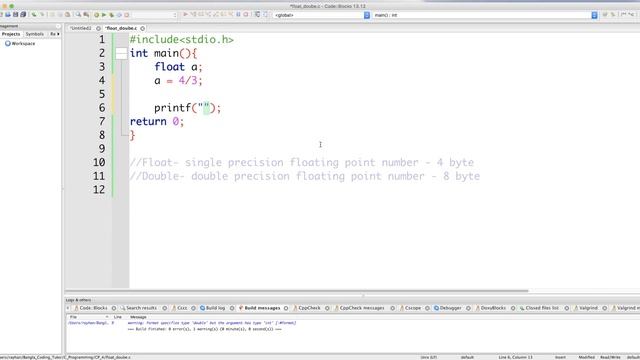Close the Build messages tab

coord(286,309)
